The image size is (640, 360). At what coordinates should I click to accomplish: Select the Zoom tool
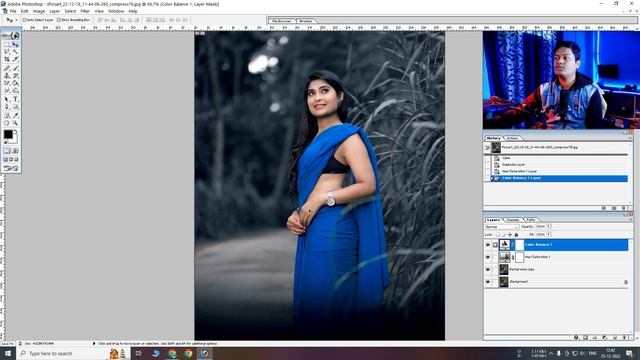point(15,122)
